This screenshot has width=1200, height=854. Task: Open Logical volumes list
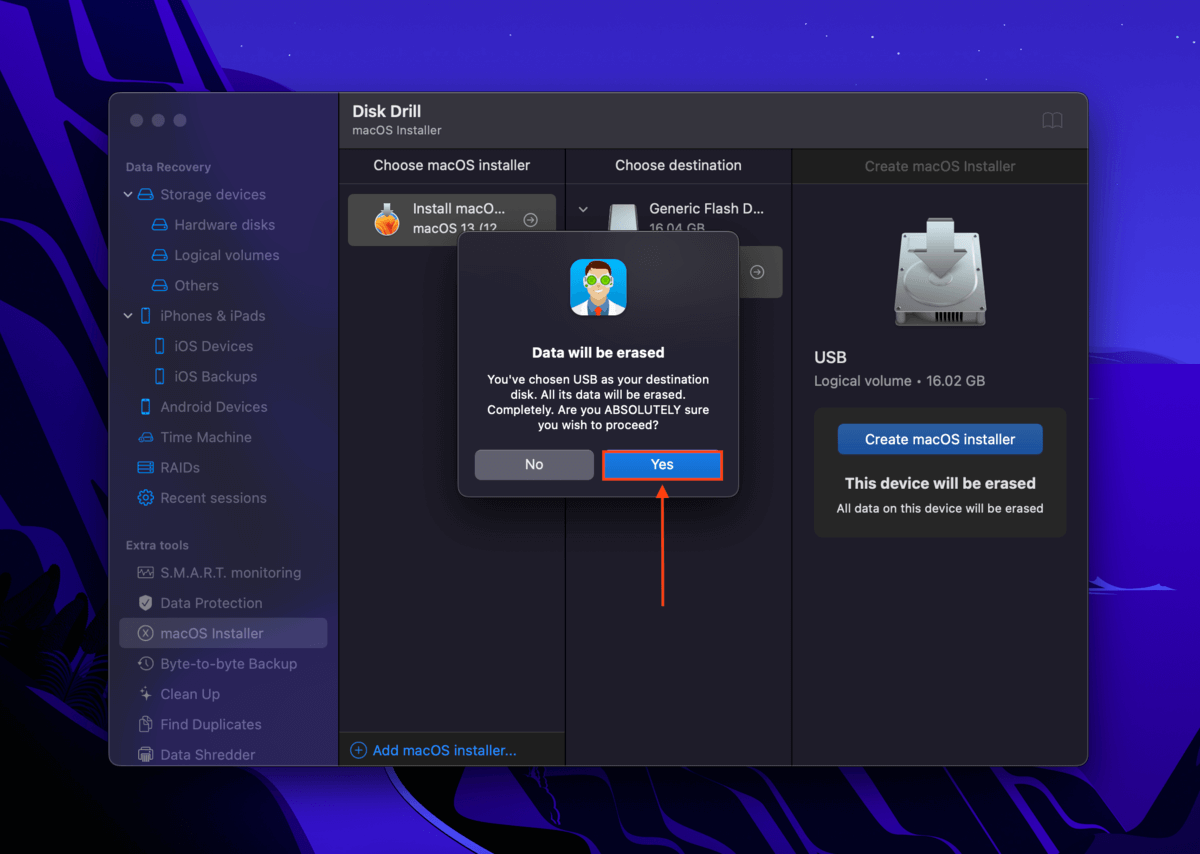point(226,255)
